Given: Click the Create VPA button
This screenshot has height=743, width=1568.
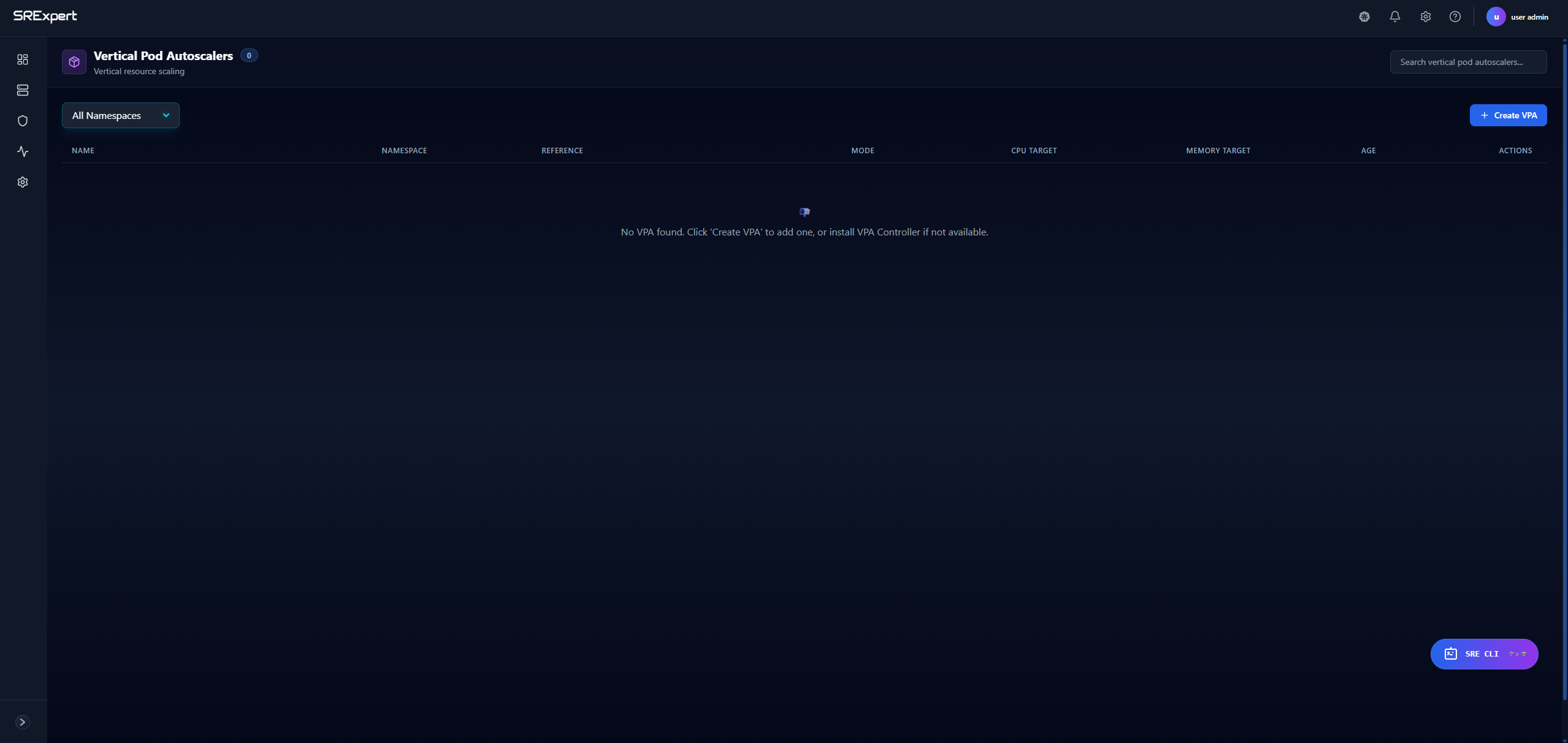Looking at the screenshot, I should (x=1507, y=115).
